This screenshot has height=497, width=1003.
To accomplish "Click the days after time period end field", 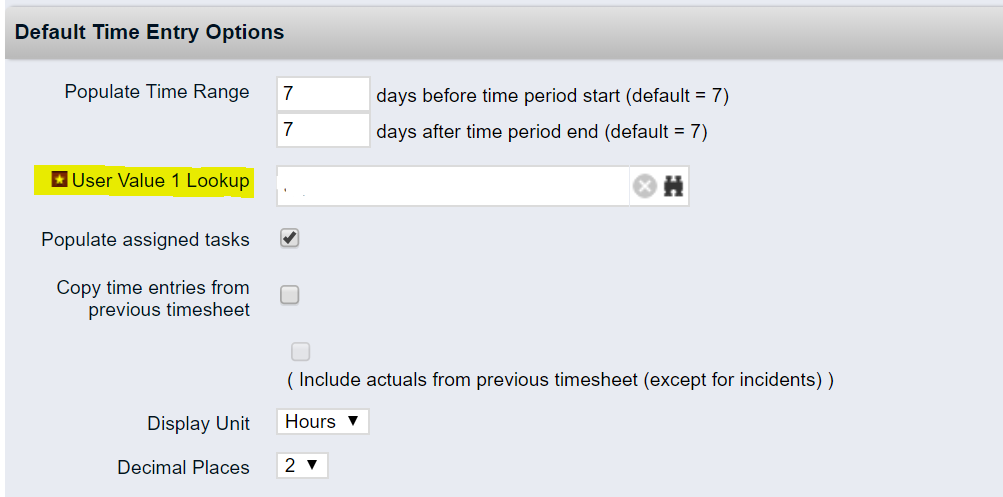I will click(x=323, y=130).
